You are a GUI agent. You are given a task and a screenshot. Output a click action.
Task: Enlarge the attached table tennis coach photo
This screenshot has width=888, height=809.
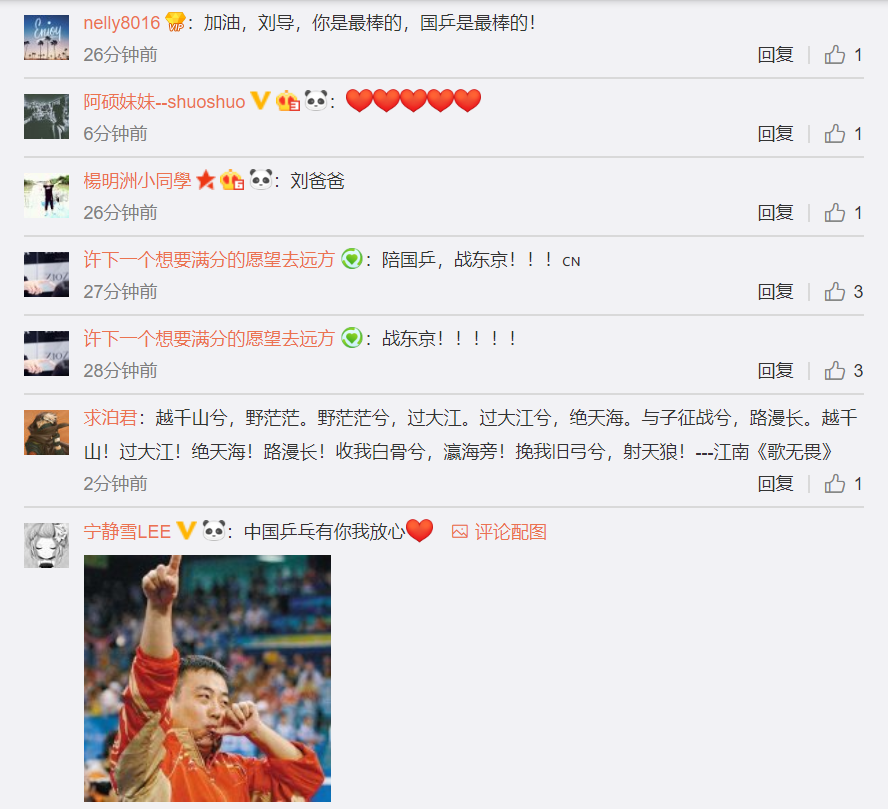pos(207,678)
